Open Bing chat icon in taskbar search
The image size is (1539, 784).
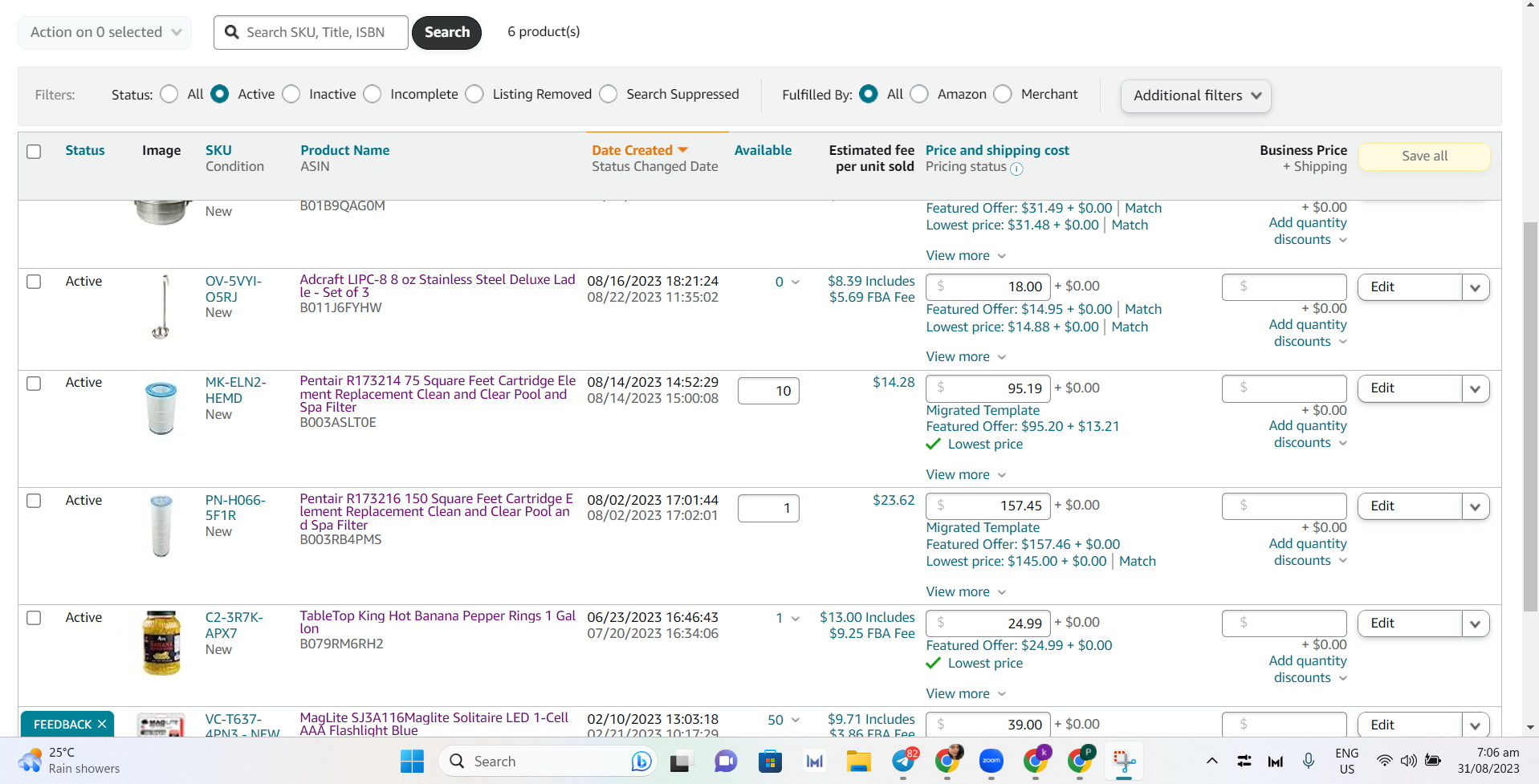(641, 761)
